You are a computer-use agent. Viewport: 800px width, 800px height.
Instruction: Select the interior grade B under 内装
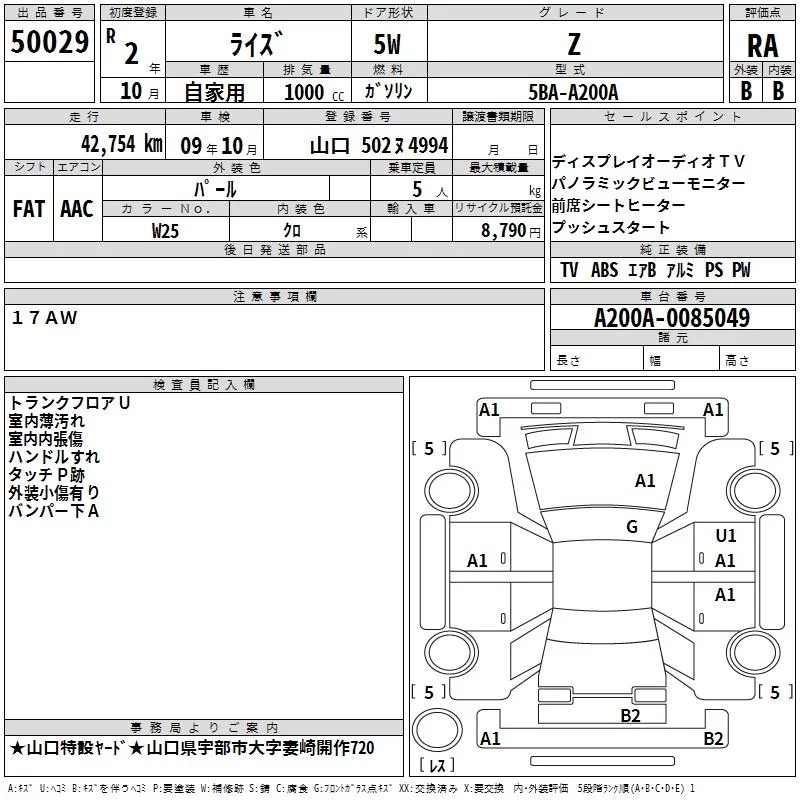(778, 90)
